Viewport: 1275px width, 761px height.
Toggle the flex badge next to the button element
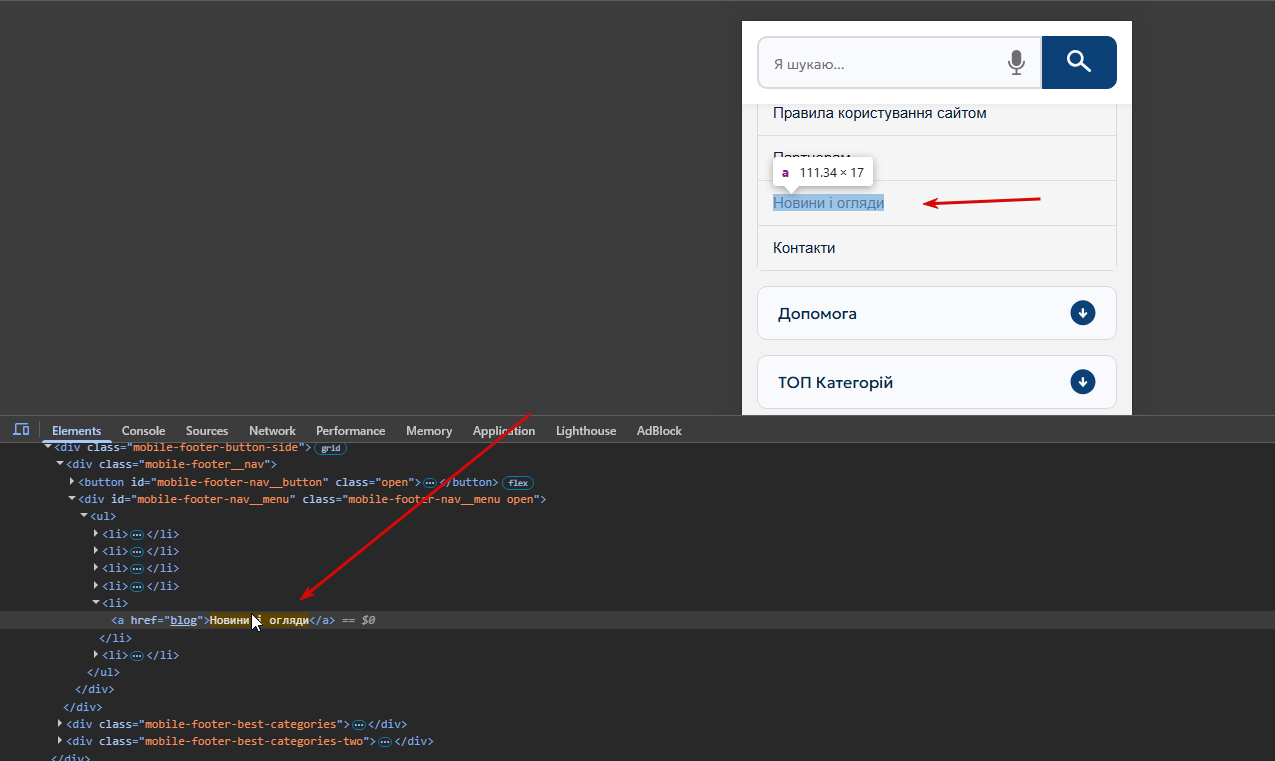point(517,482)
